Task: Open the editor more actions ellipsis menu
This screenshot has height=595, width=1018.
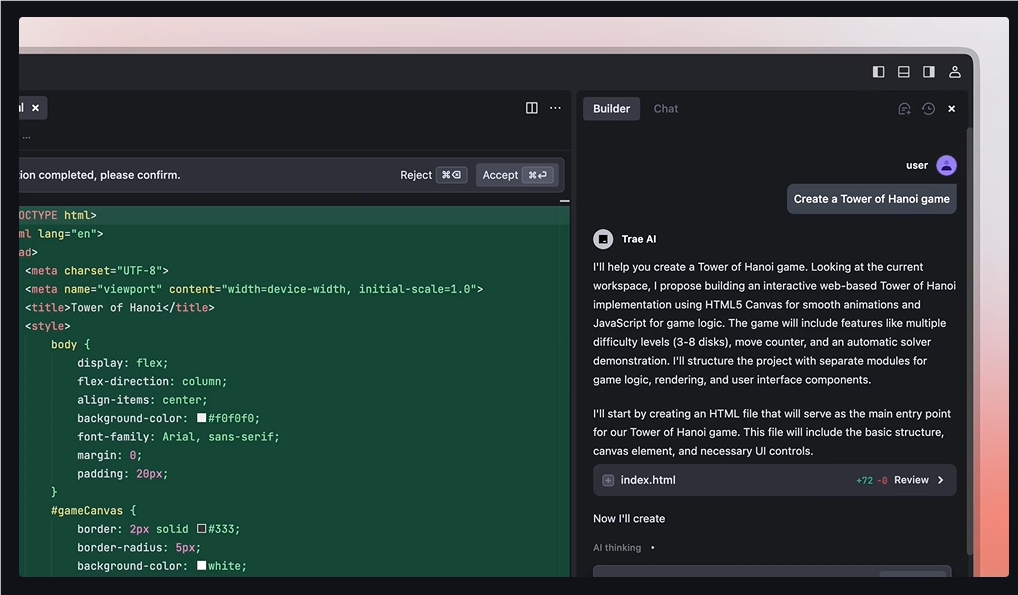Action: (x=555, y=108)
